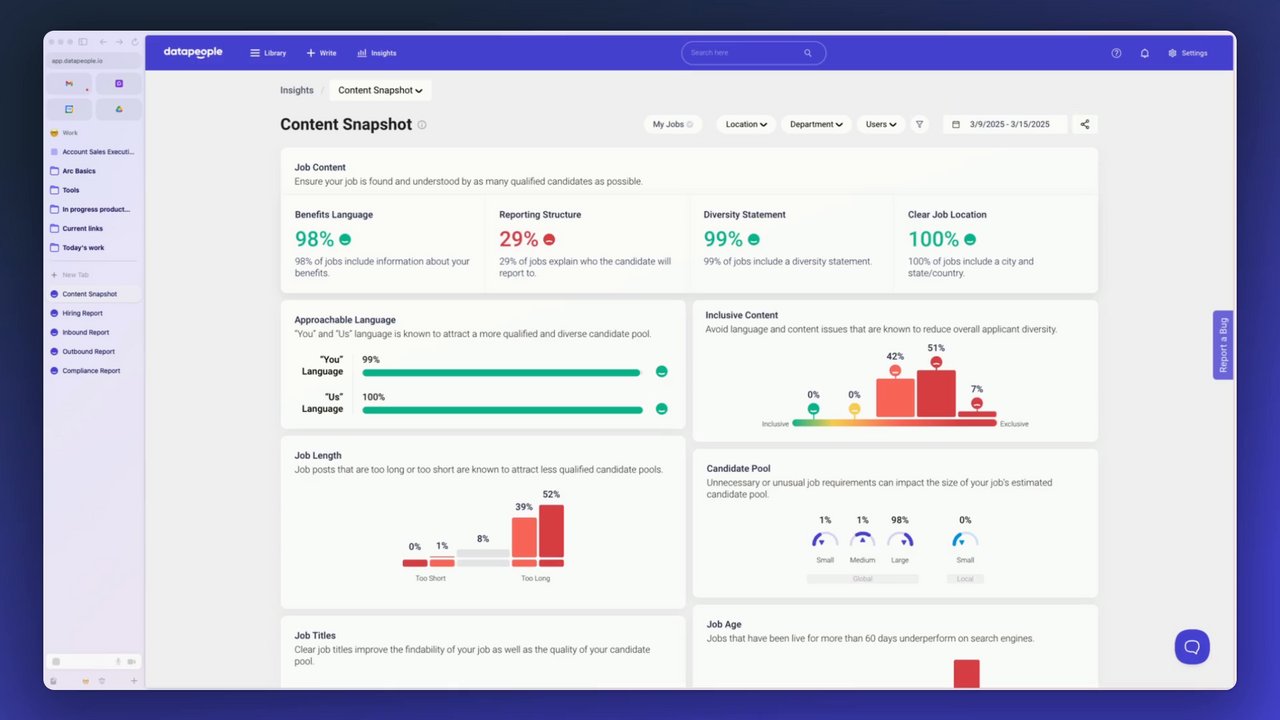Switch to the Content Snapshot sidebar tab

coord(94,294)
